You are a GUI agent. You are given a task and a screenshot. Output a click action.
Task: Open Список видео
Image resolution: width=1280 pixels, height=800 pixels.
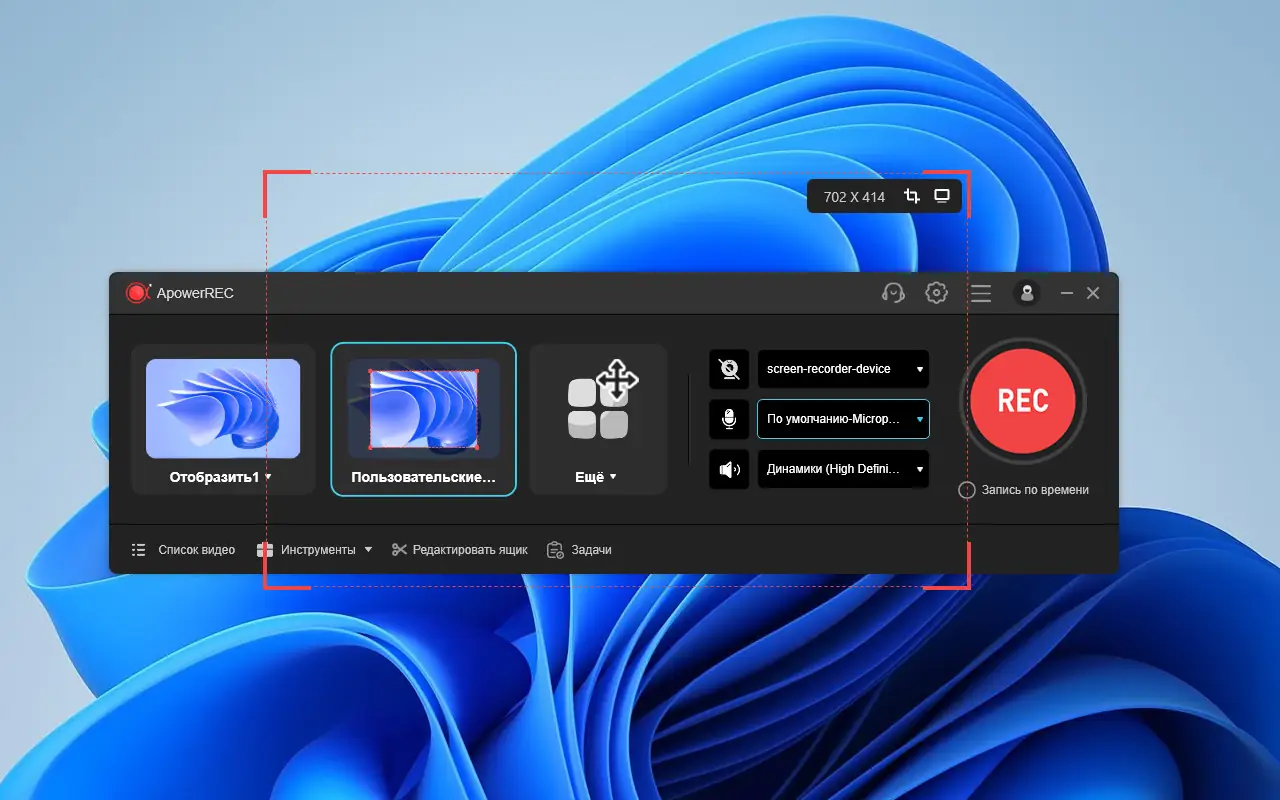pyautogui.click(x=183, y=550)
